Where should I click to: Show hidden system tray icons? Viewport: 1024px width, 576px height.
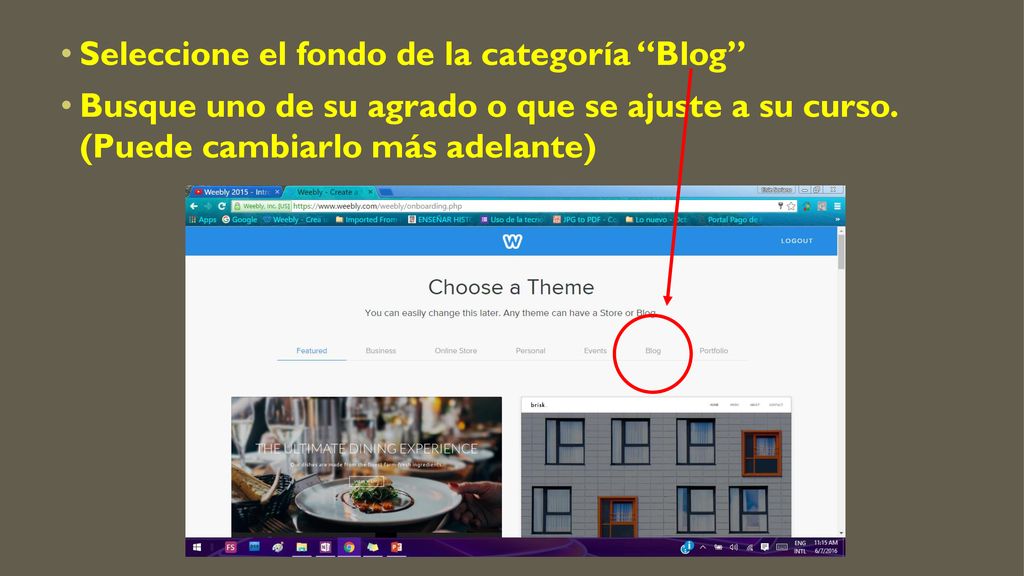click(x=703, y=547)
